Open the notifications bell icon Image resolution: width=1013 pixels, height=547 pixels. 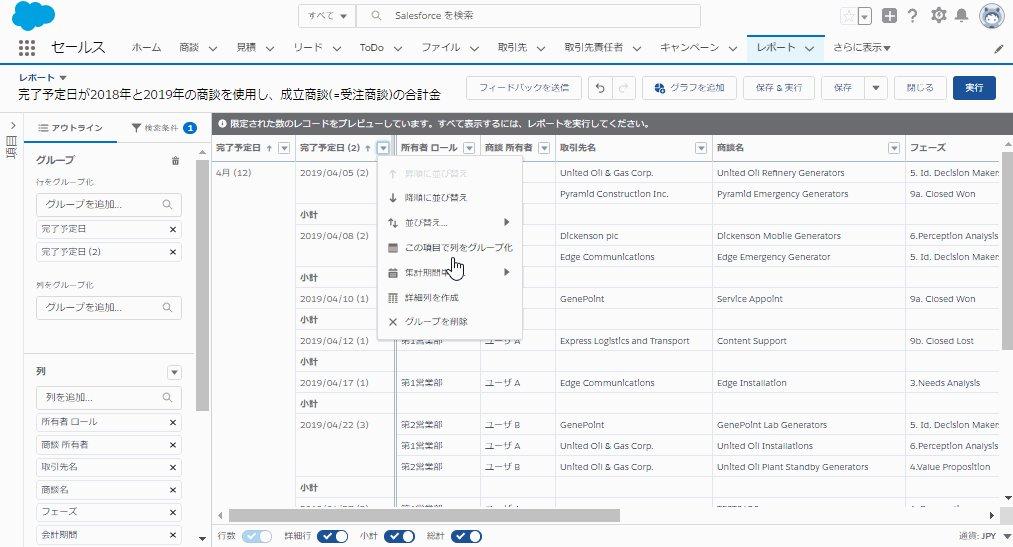tap(962, 15)
